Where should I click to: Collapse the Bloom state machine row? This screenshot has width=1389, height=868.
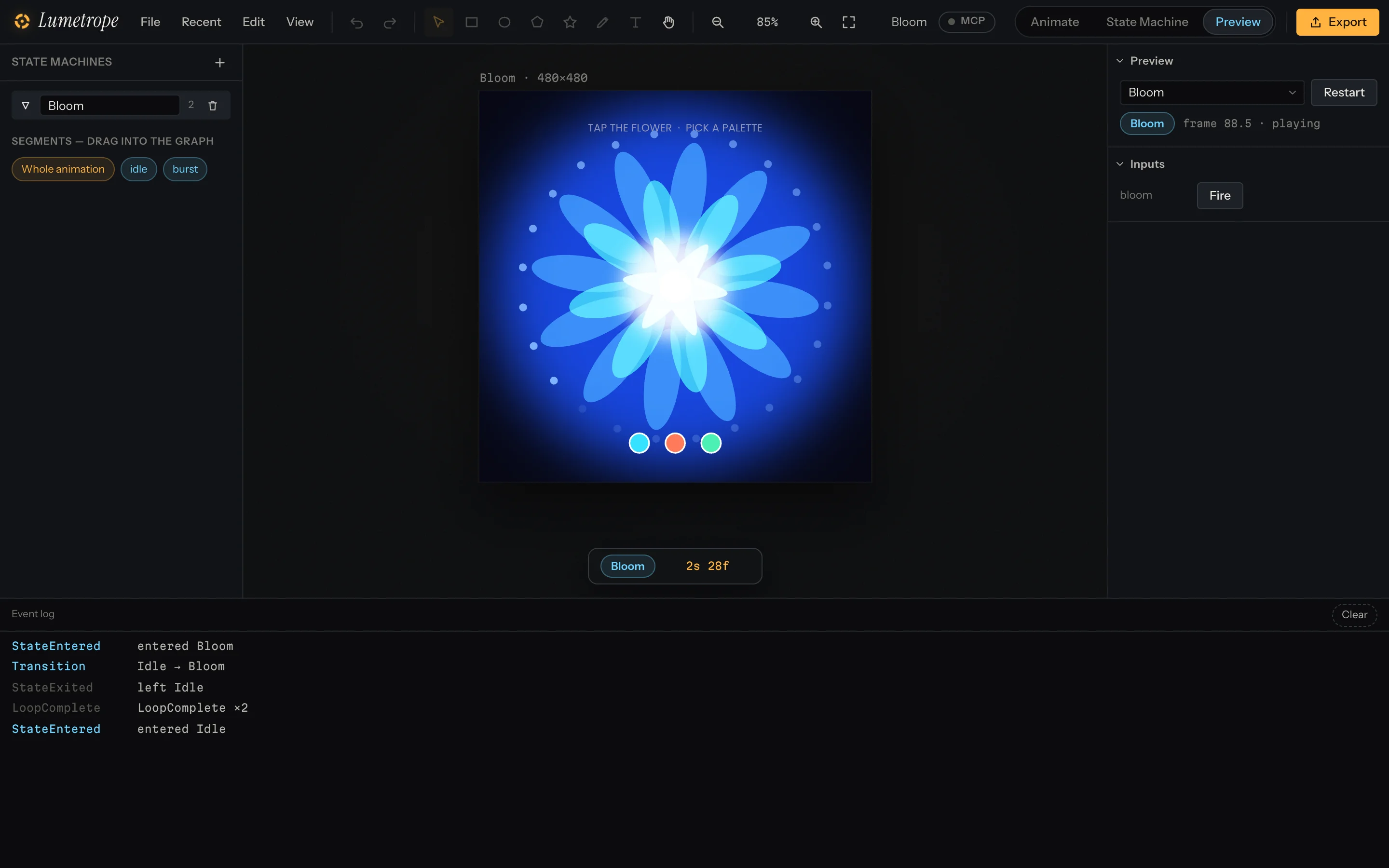25,106
